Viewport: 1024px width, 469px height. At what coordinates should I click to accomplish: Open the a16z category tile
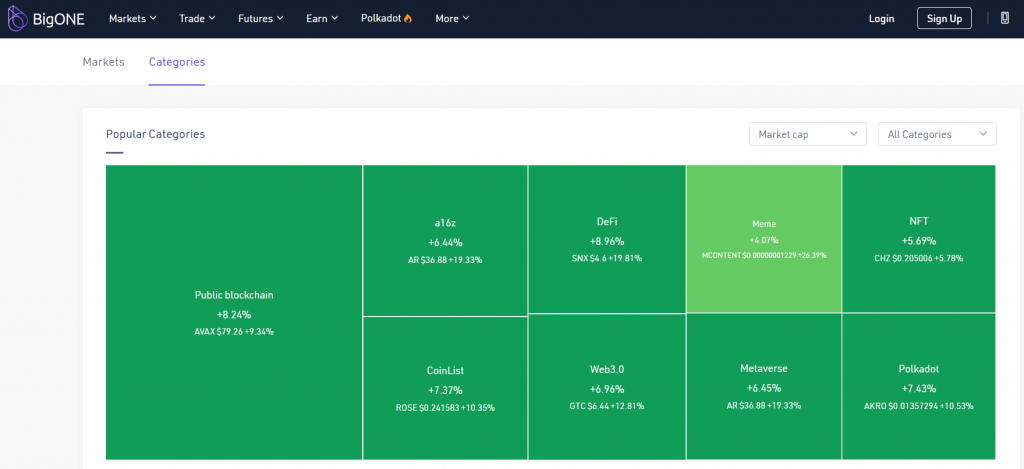click(445, 240)
